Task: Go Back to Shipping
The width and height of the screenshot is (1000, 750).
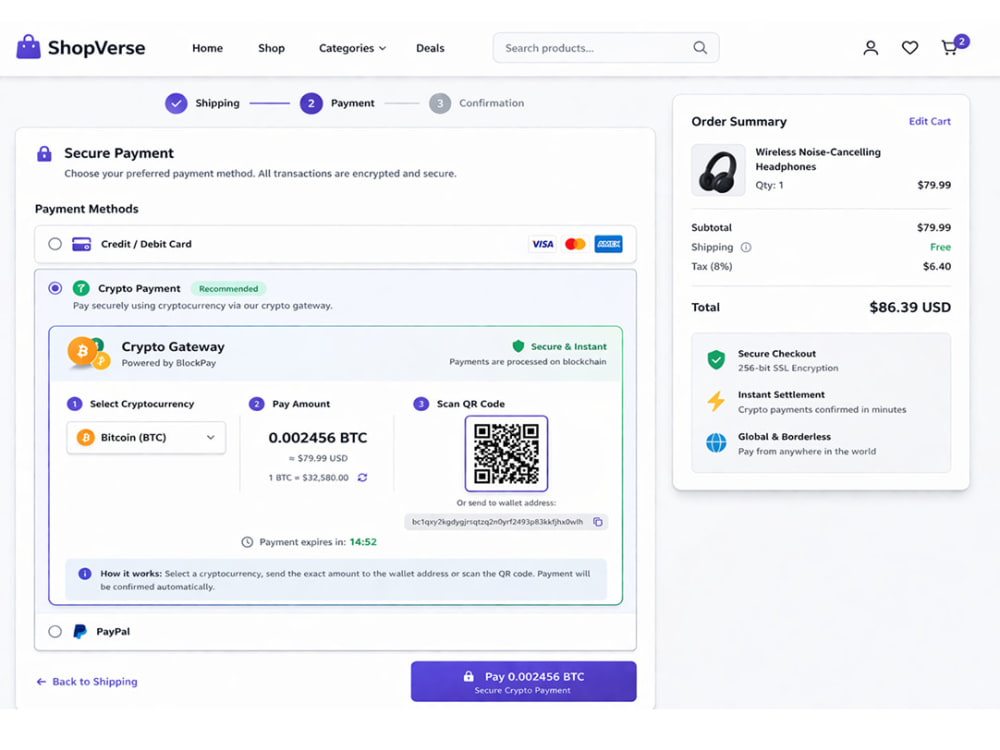Action: (87, 682)
